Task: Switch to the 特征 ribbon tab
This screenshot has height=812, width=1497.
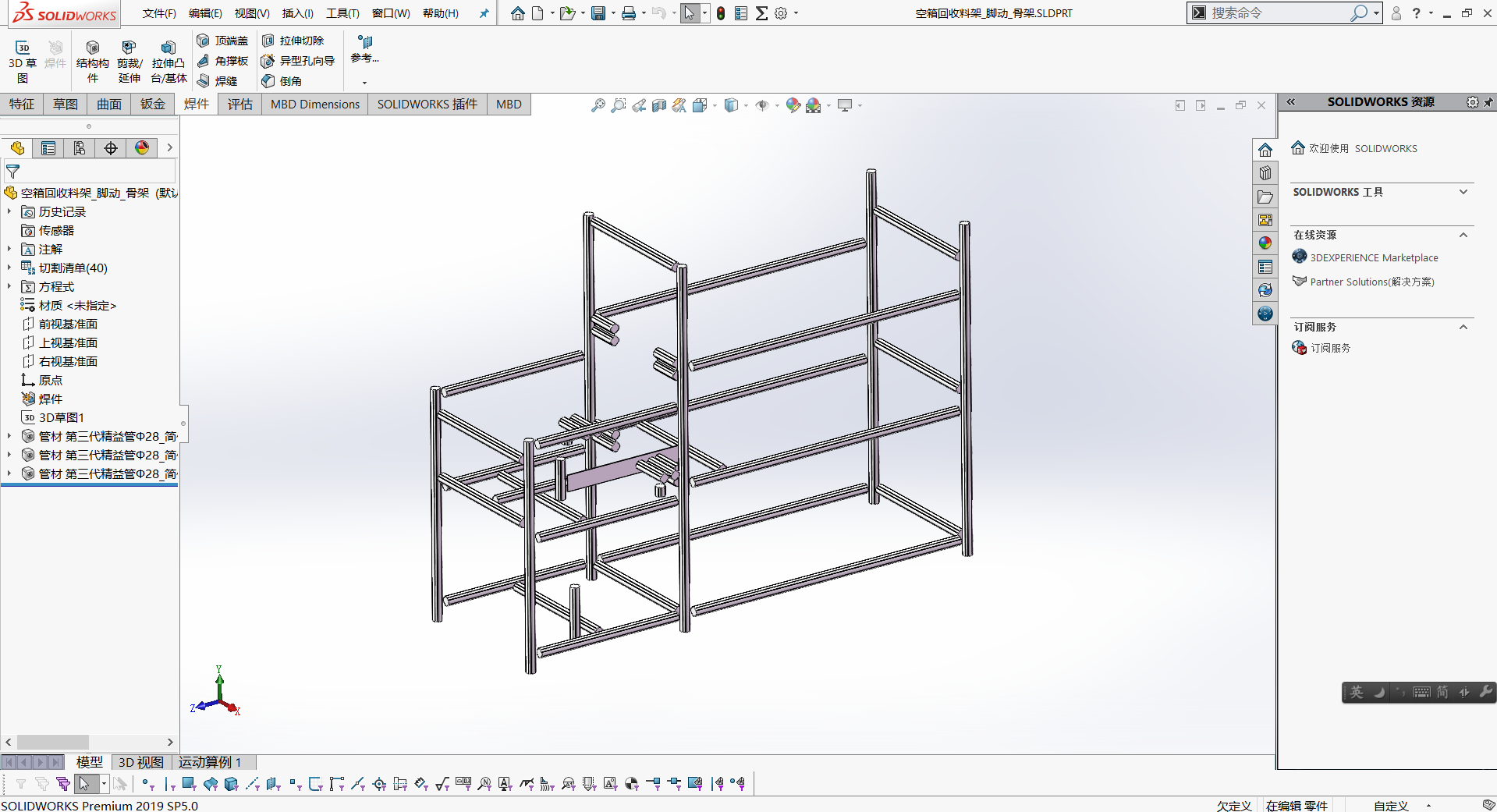Action: coord(22,105)
